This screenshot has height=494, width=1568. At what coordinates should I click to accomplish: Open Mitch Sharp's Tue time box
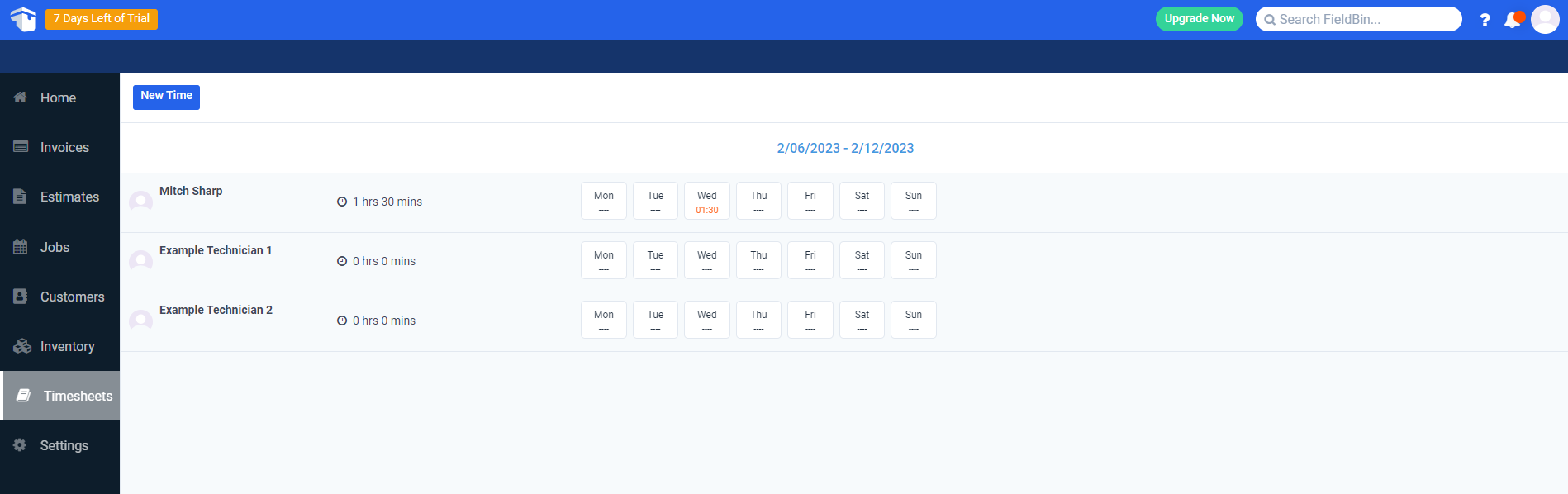tap(655, 201)
